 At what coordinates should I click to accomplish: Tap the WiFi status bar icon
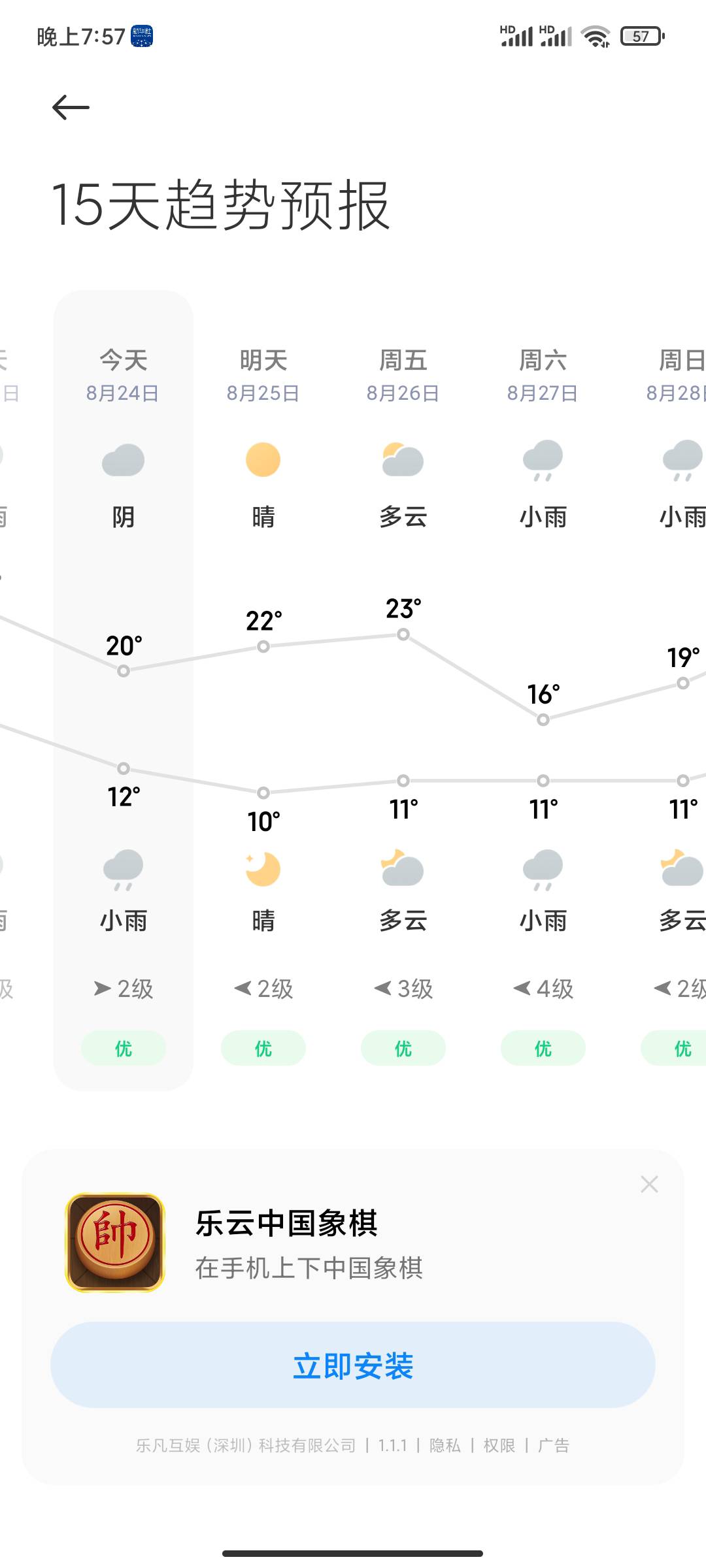pyautogui.click(x=596, y=37)
